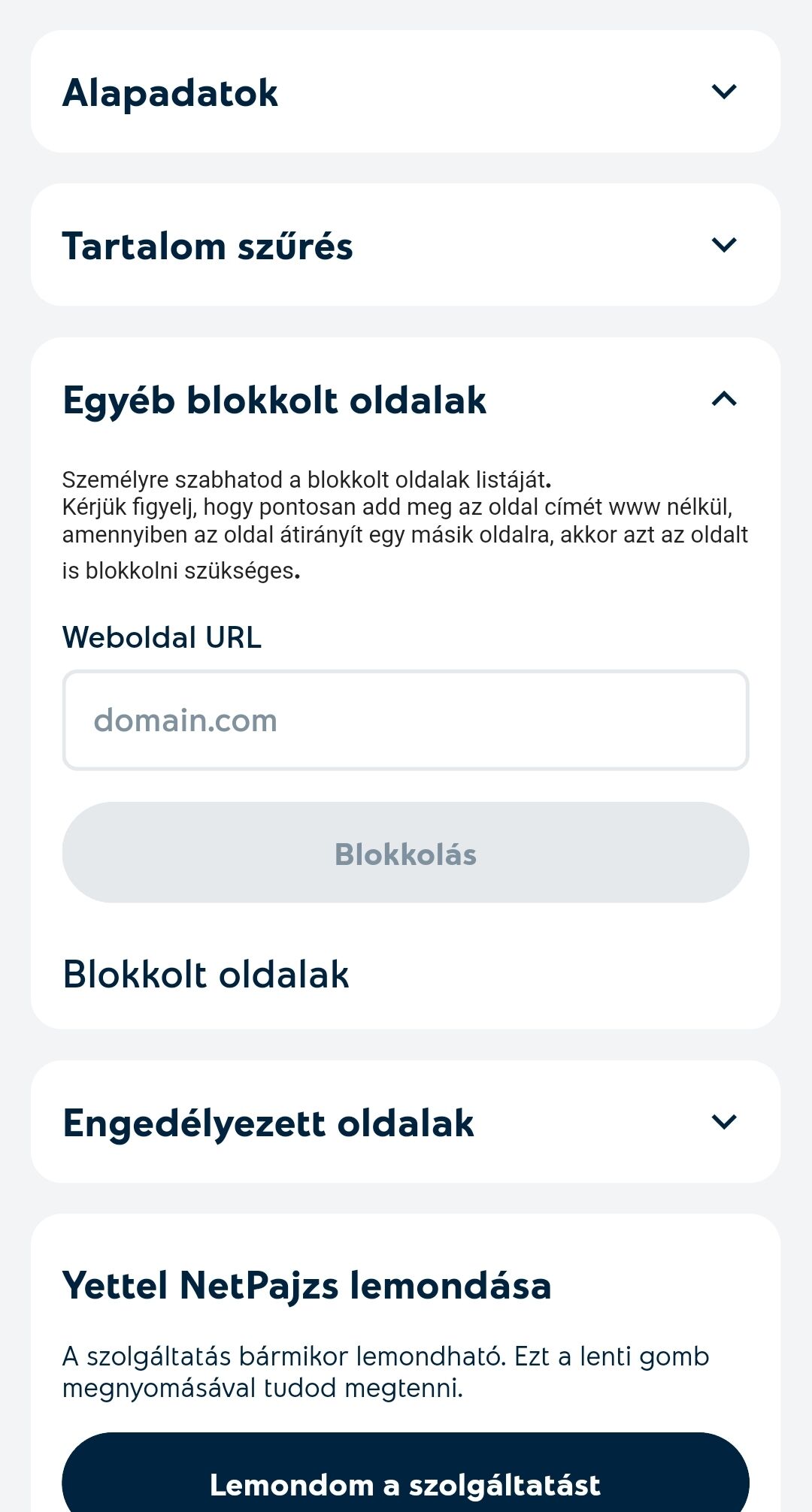812x1512 pixels.
Task: Click the 'is blokkolni szükséges' text line
Action: tap(181, 571)
